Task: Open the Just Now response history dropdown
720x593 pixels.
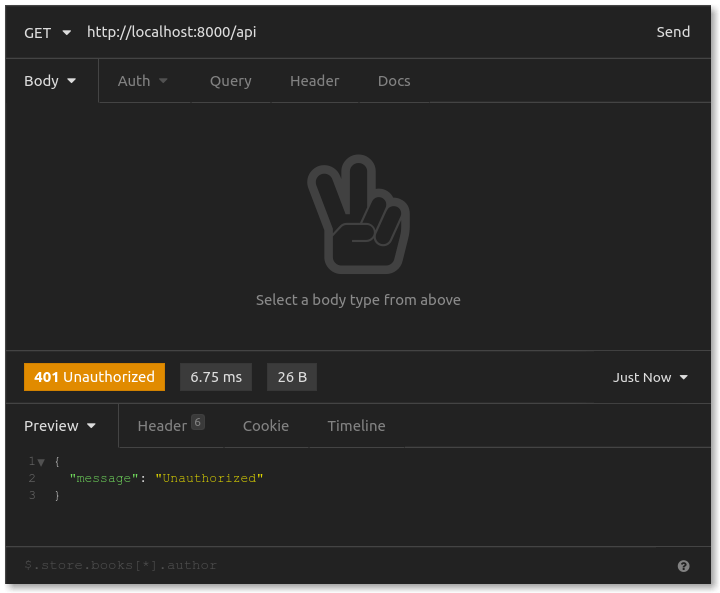Action: point(650,377)
